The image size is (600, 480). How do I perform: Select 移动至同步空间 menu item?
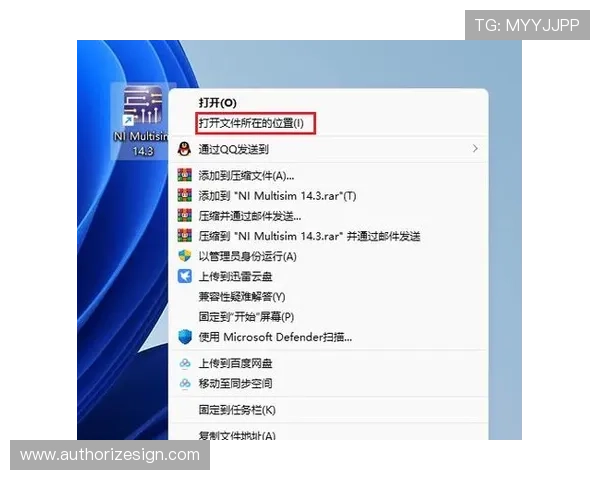click(328, 384)
